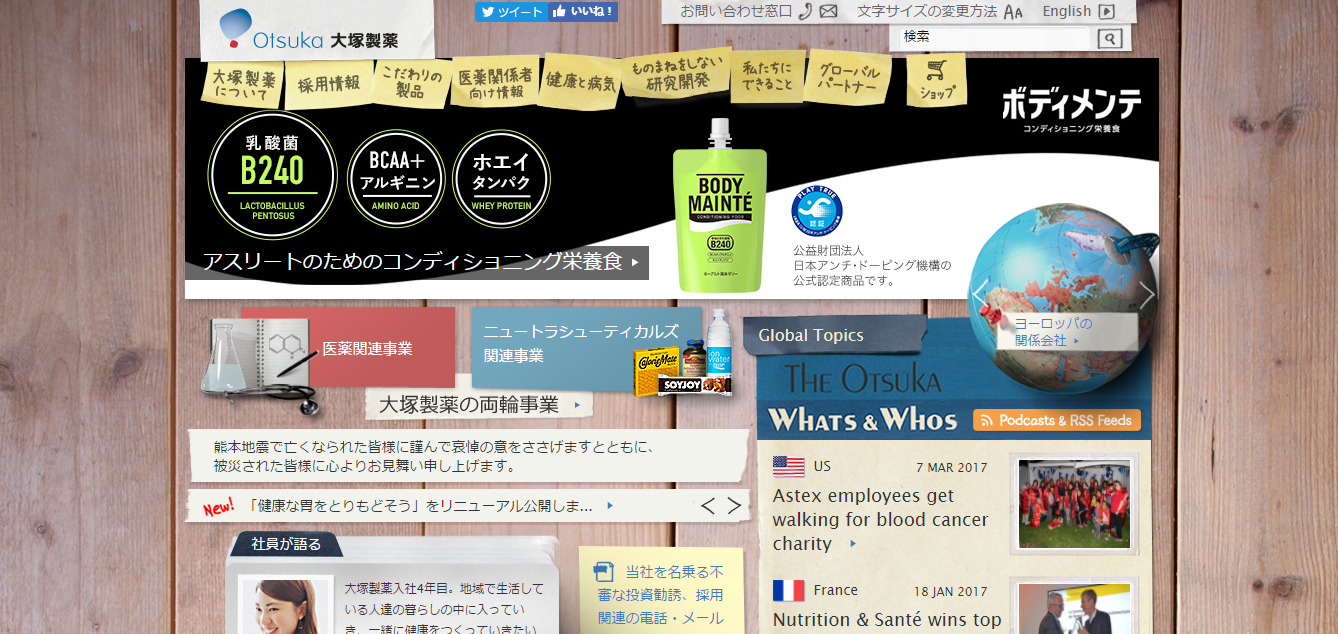Image resolution: width=1338 pixels, height=634 pixels.
Task: Click the Otsuka logo
Action: [x=309, y=30]
